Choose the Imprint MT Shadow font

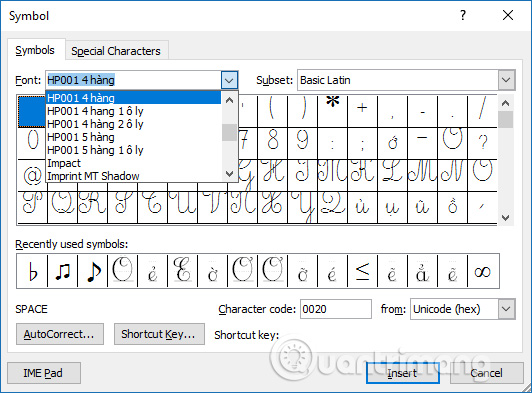click(x=133, y=176)
